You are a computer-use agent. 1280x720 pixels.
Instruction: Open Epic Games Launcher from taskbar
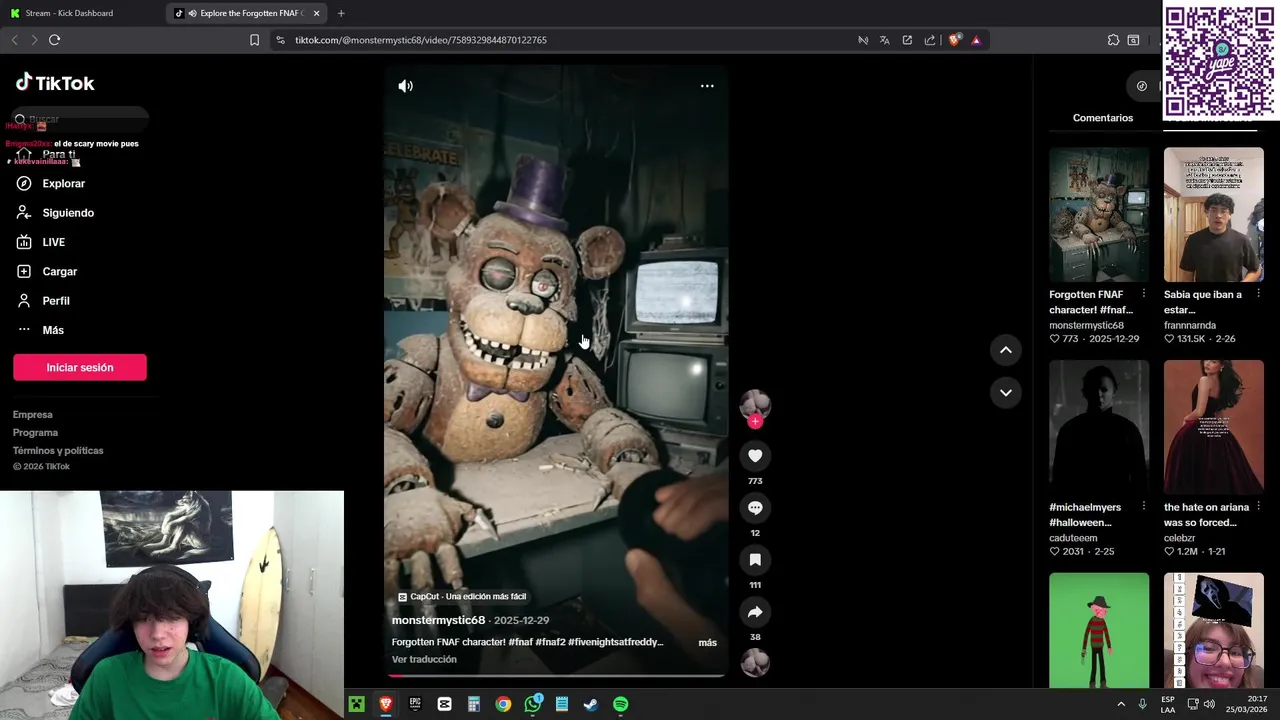tap(415, 705)
